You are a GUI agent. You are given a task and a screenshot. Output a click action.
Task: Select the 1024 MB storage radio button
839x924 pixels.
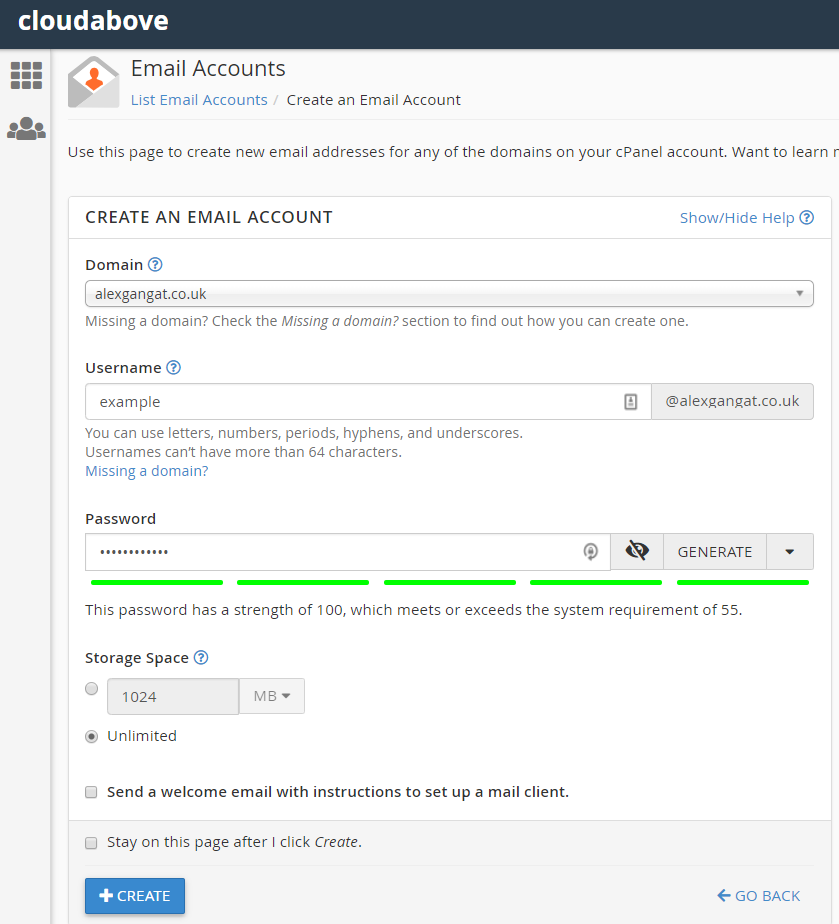(92, 689)
